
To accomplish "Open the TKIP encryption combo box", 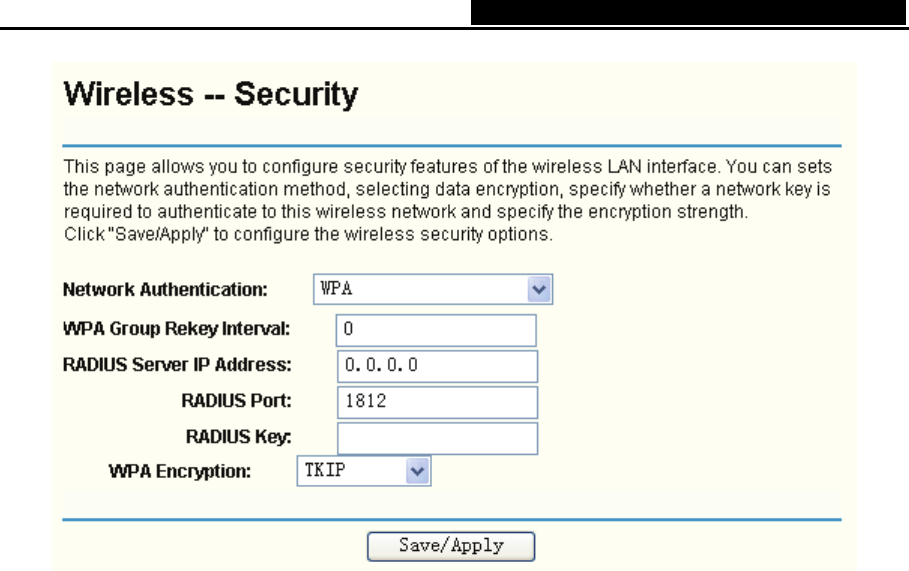I will (x=364, y=470).
